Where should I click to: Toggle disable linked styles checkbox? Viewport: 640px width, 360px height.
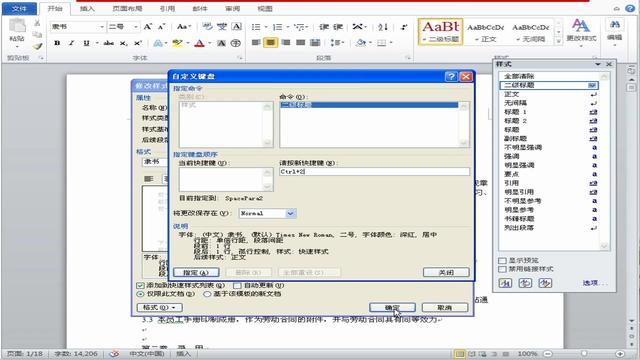click(502, 269)
